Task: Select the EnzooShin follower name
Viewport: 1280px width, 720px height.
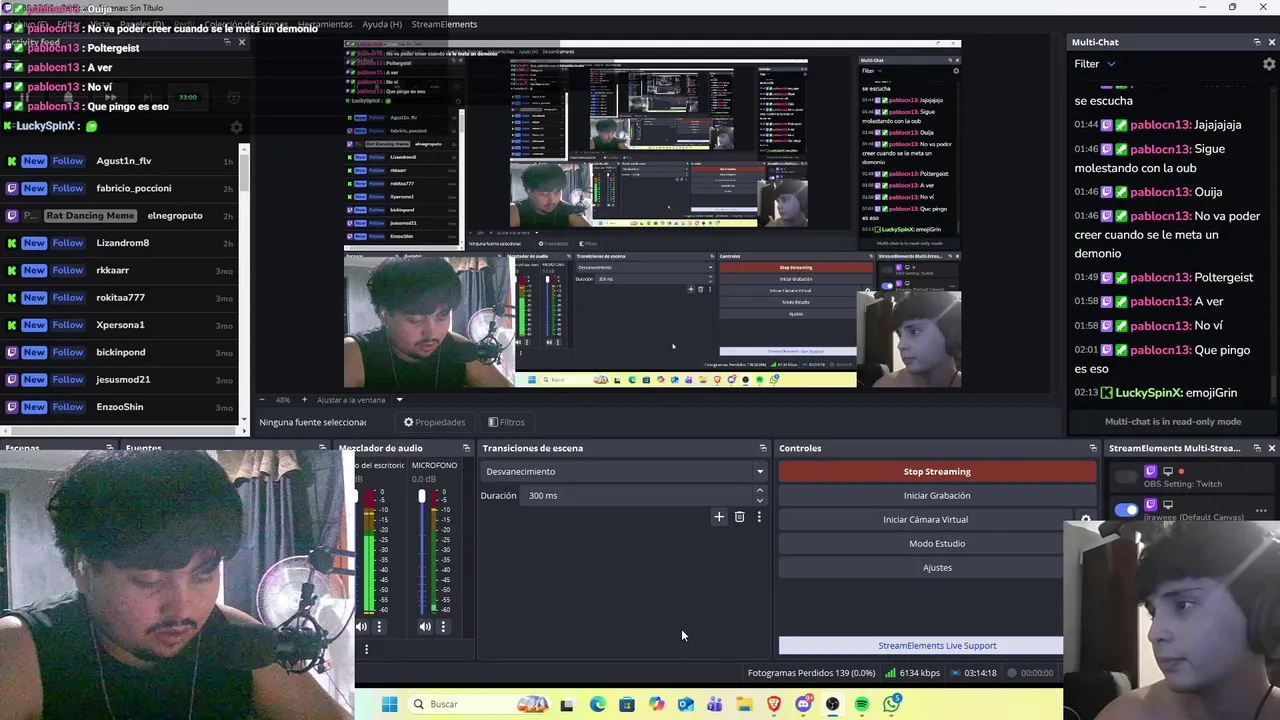Action: (120, 407)
